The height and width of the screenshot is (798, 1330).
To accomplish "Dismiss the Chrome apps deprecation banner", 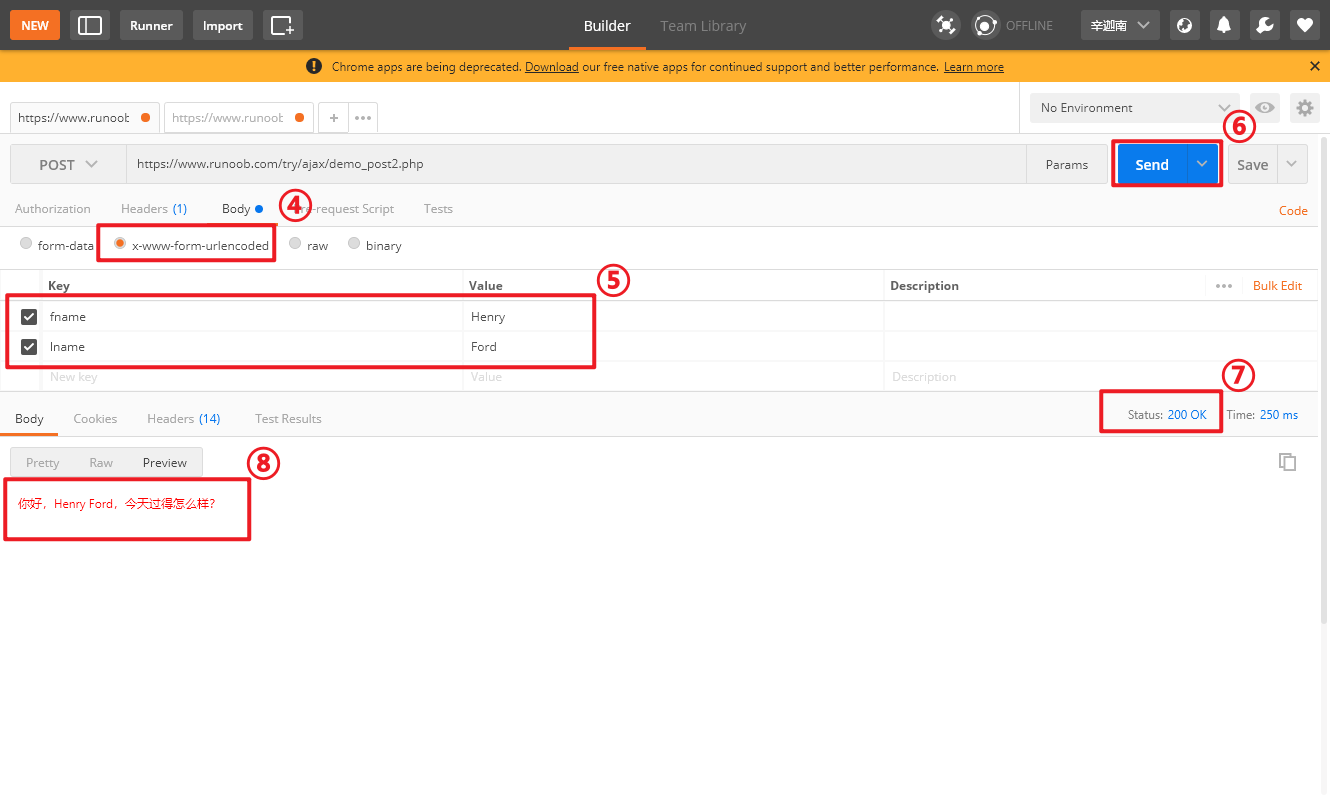I will 1314,66.
